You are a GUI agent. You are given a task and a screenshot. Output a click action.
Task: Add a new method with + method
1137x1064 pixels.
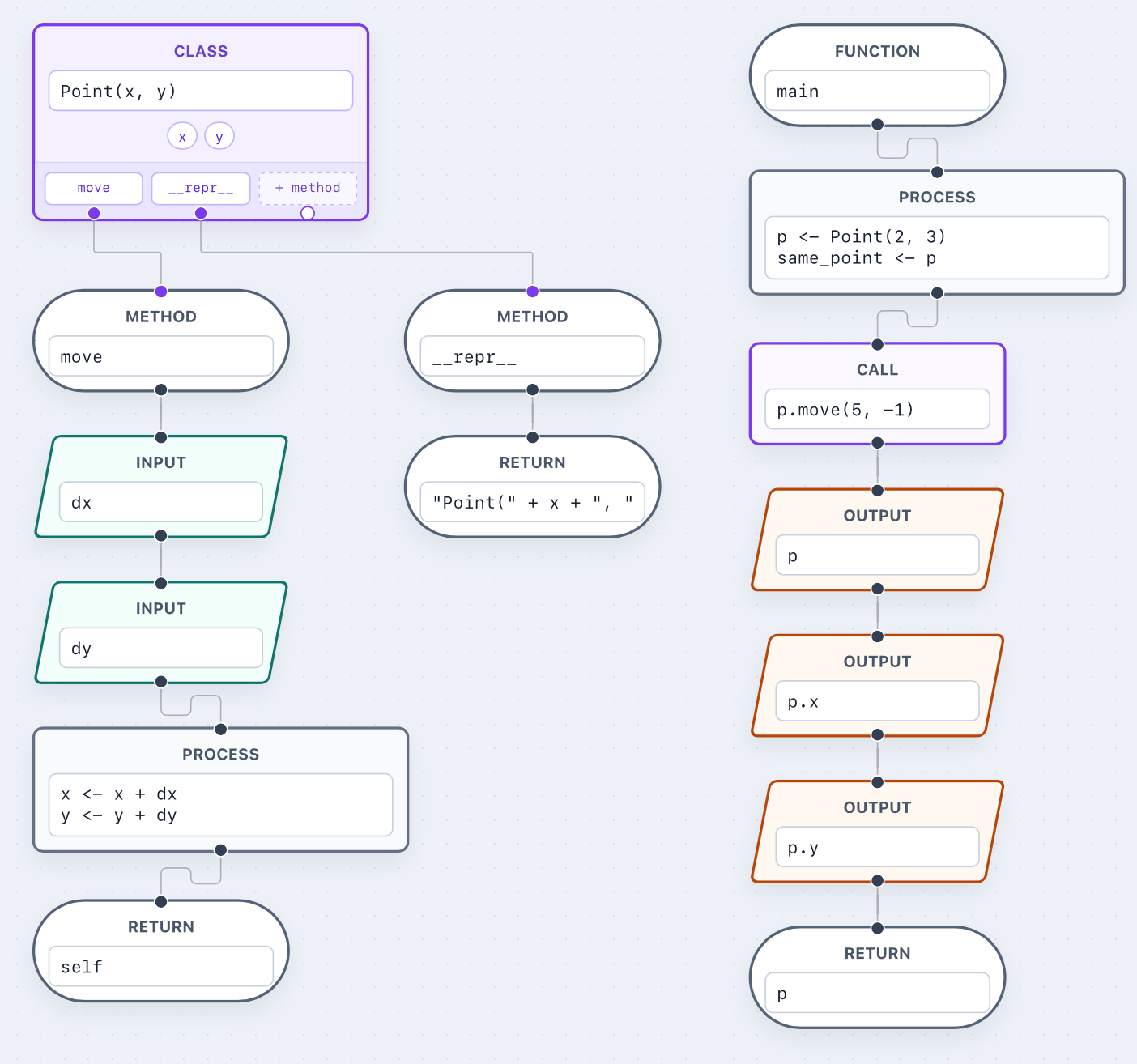pyautogui.click(x=308, y=188)
